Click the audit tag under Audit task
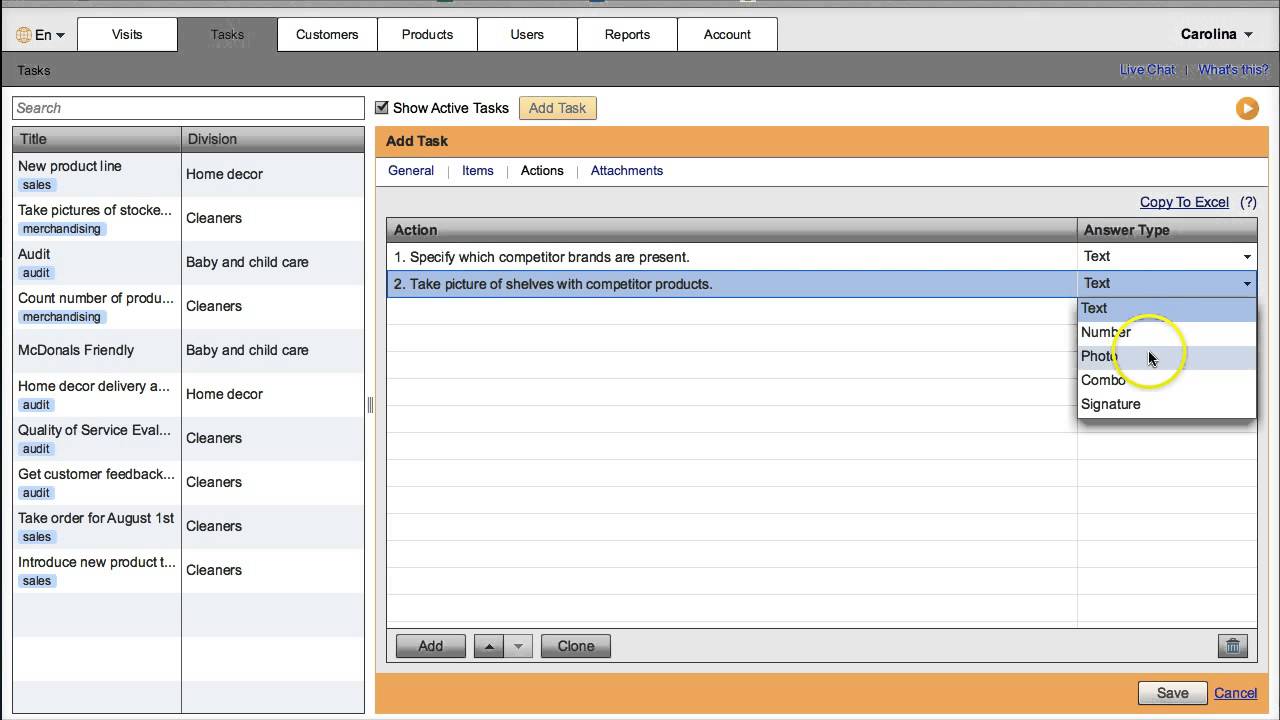The height and width of the screenshot is (720, 1280). click(x=36, y=273)
